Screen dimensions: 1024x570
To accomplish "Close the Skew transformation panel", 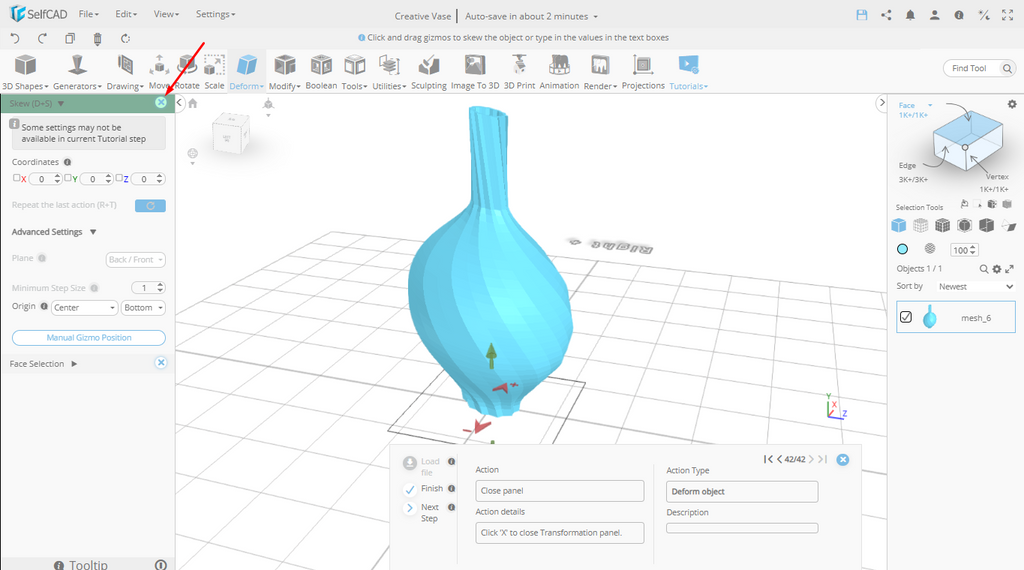I will pos(161,103).
